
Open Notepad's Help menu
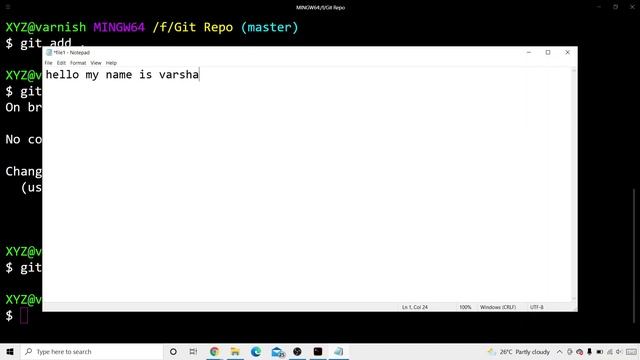(111, 63)
